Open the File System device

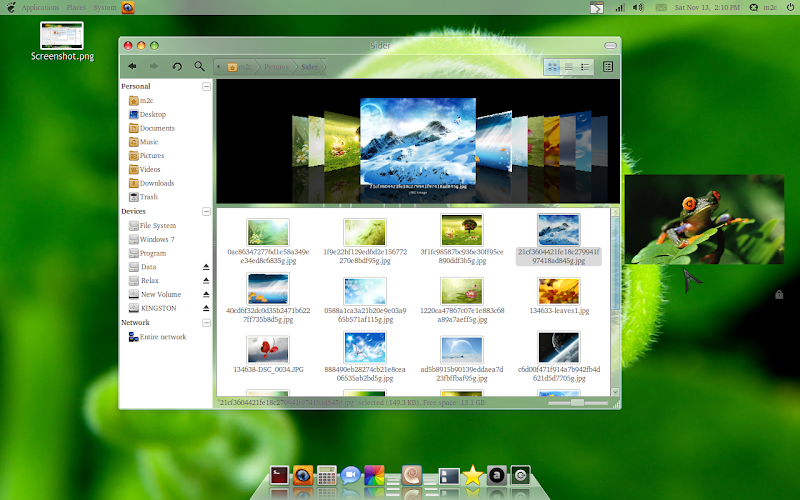tap(152, 226)
